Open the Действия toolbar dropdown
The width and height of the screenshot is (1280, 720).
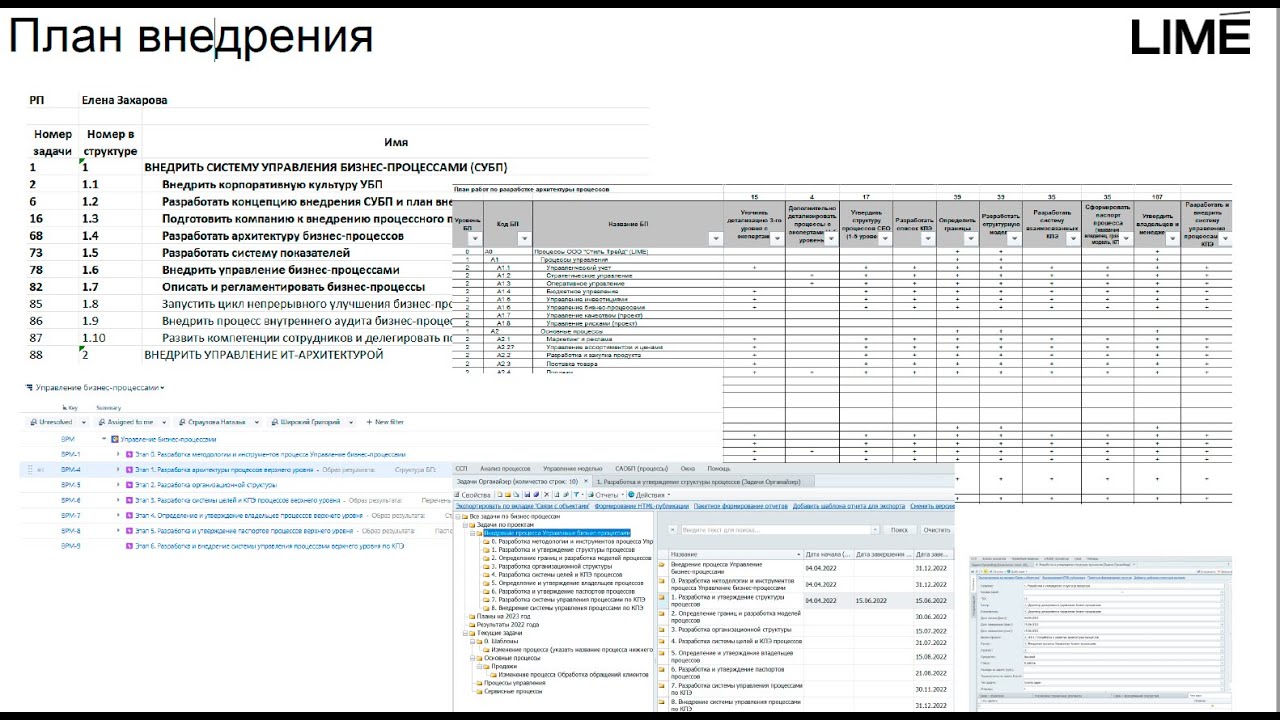coord(647,494)
